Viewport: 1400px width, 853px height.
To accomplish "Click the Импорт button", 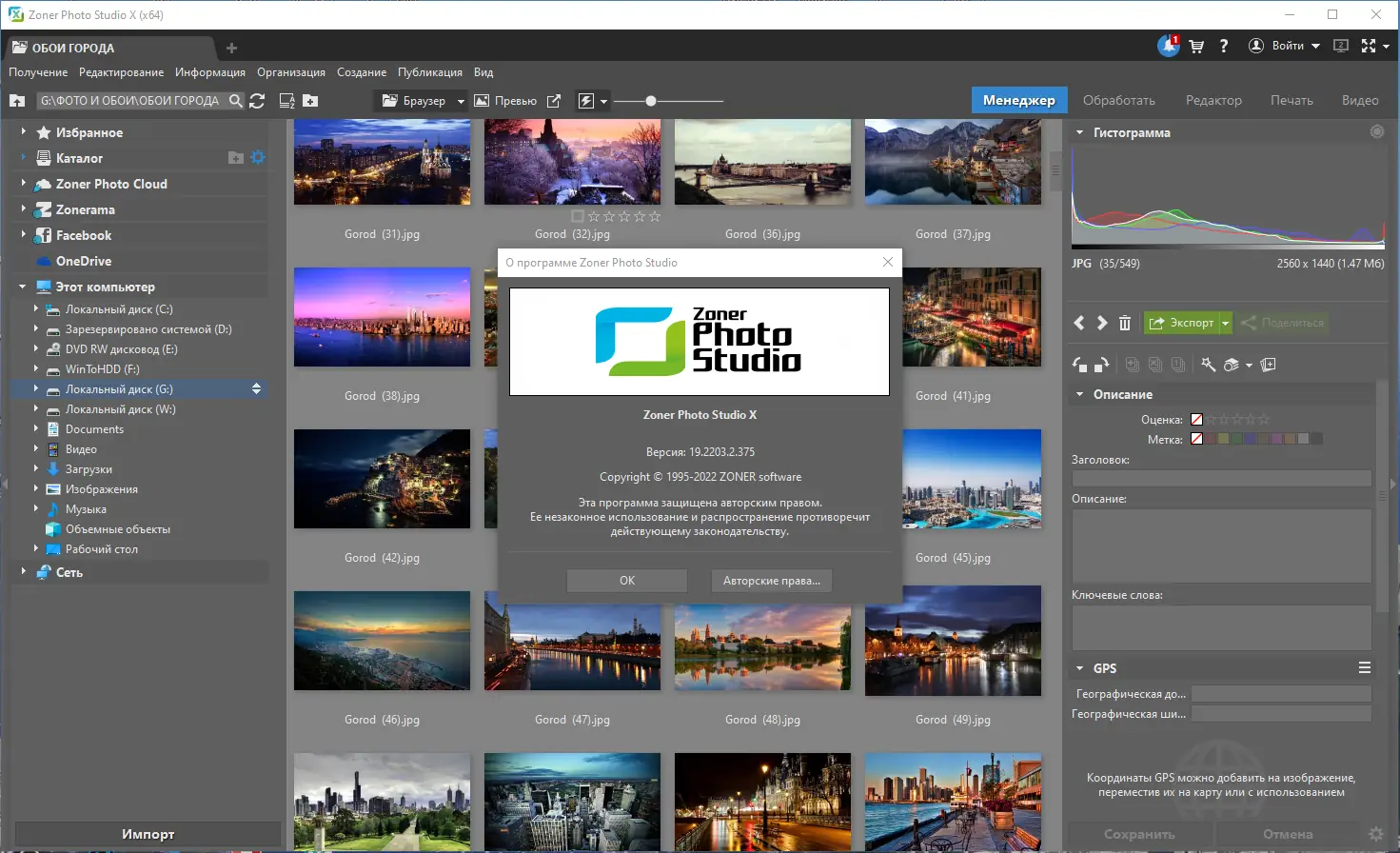I will (148, 834).
